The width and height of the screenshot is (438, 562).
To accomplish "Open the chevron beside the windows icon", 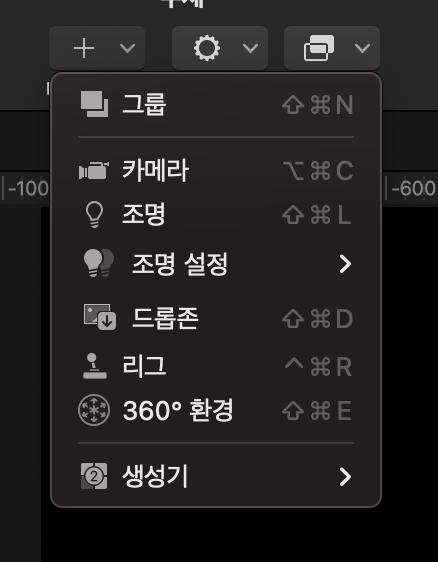I will coord(362,48).
